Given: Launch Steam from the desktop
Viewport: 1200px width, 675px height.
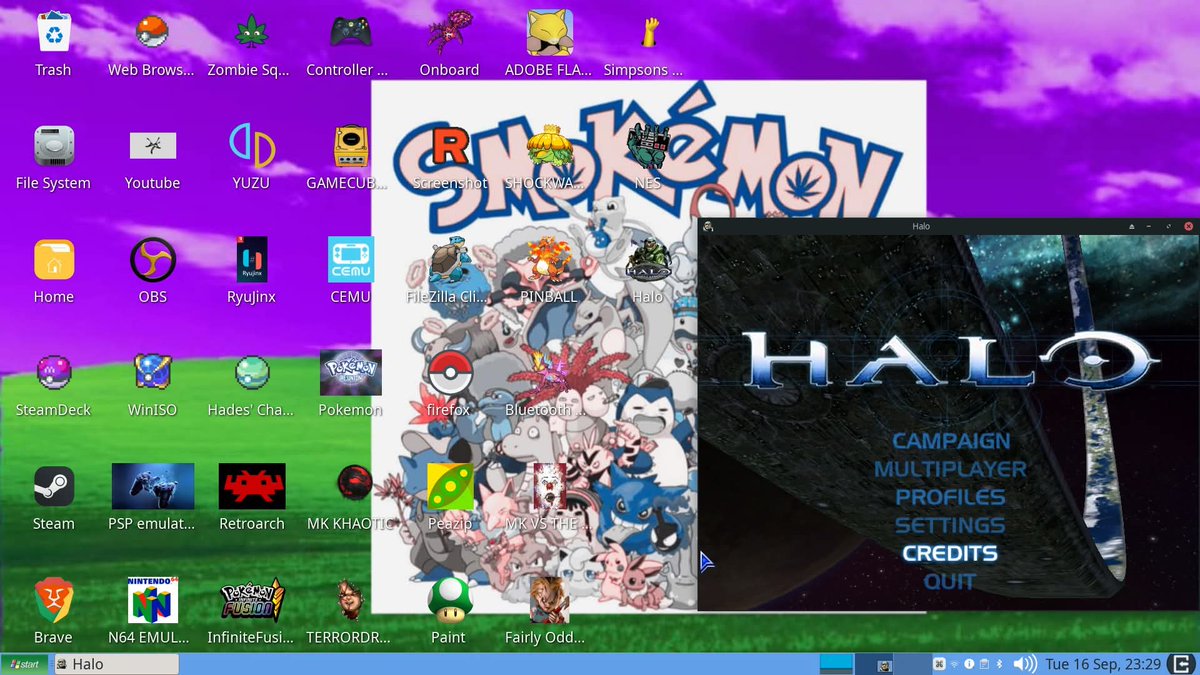Looking at the screenshot, I should click(x=53, y=487).
